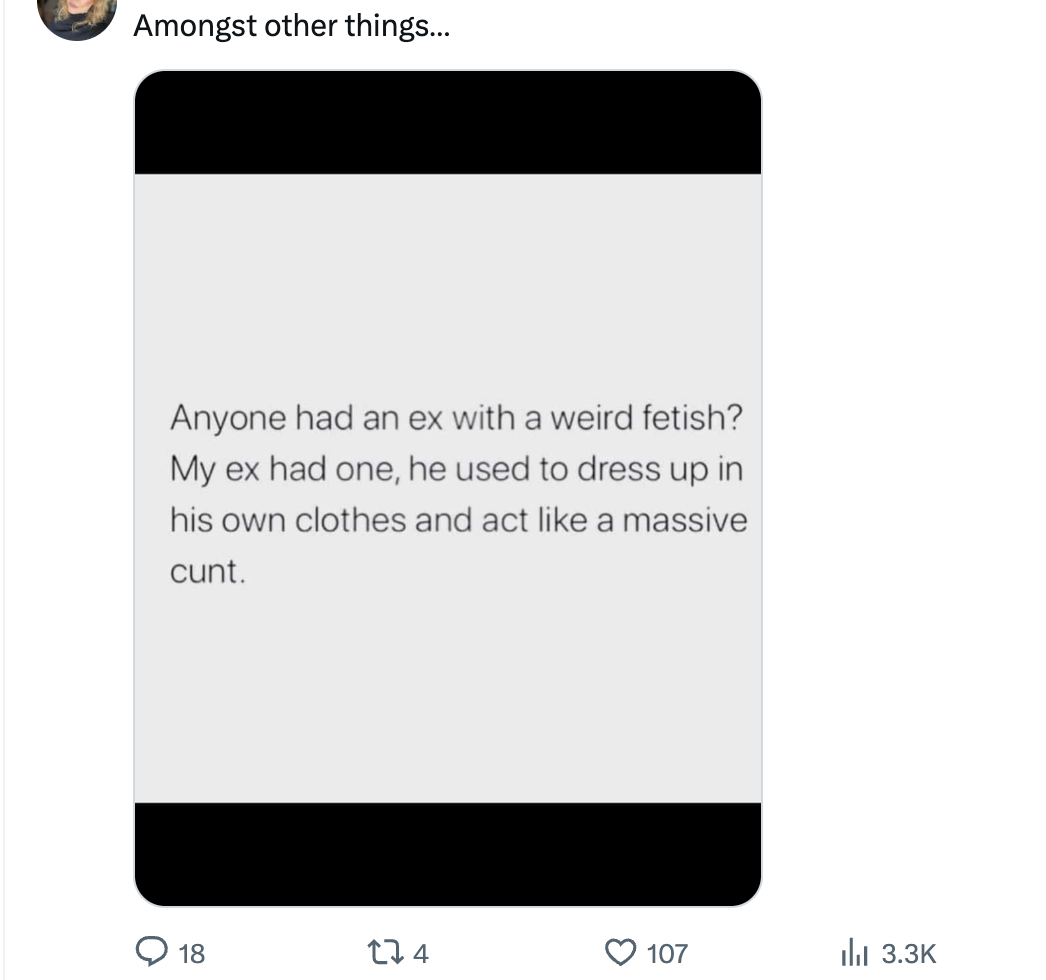This screenshot has height=980, width=1046.
Task: Click the top black bar of the image
Action: 448,123
